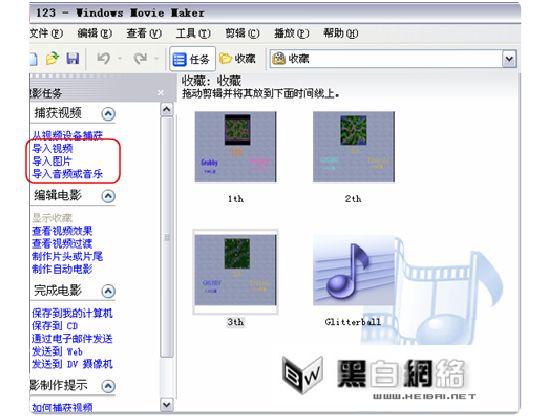
Task: Click 导入视频 link
Action: [x=53, y=148]
